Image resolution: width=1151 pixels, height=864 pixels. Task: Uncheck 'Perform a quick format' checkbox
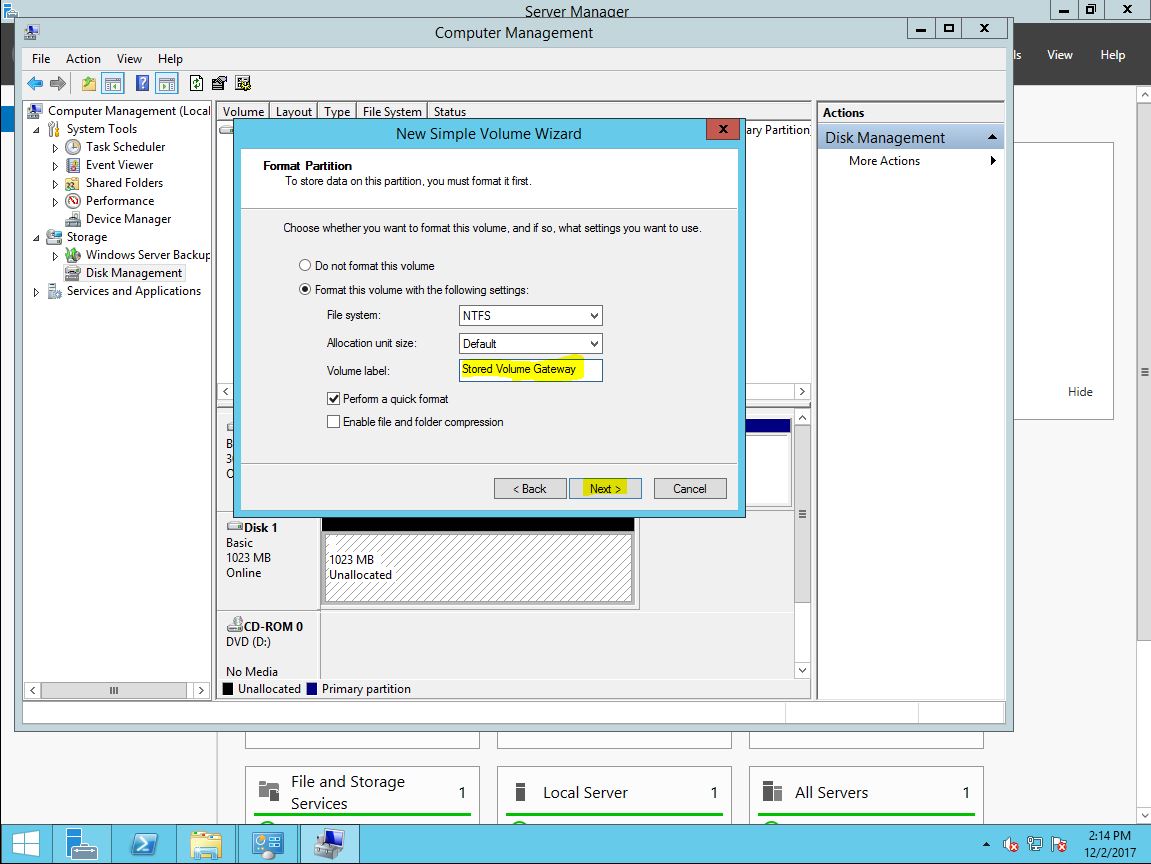pos(334,399)
